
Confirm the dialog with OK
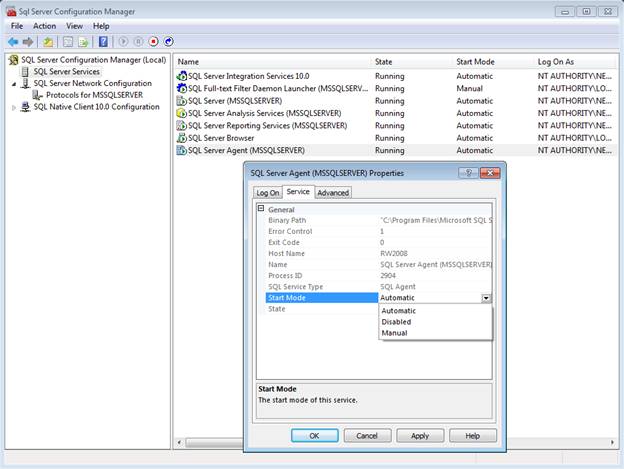click(x=314, y=436)
